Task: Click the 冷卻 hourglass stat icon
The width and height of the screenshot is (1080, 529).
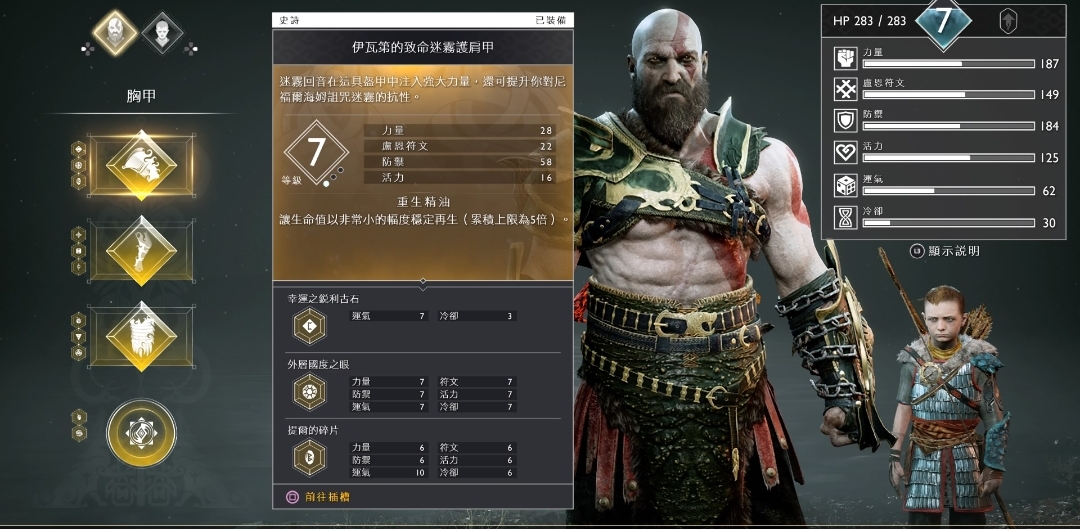Action: tap(845, 218)
